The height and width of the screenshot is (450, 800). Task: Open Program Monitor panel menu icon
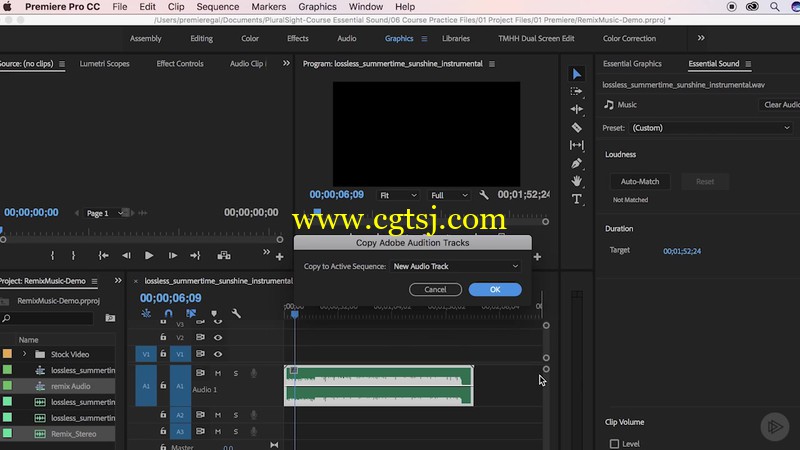click(492, 64)
